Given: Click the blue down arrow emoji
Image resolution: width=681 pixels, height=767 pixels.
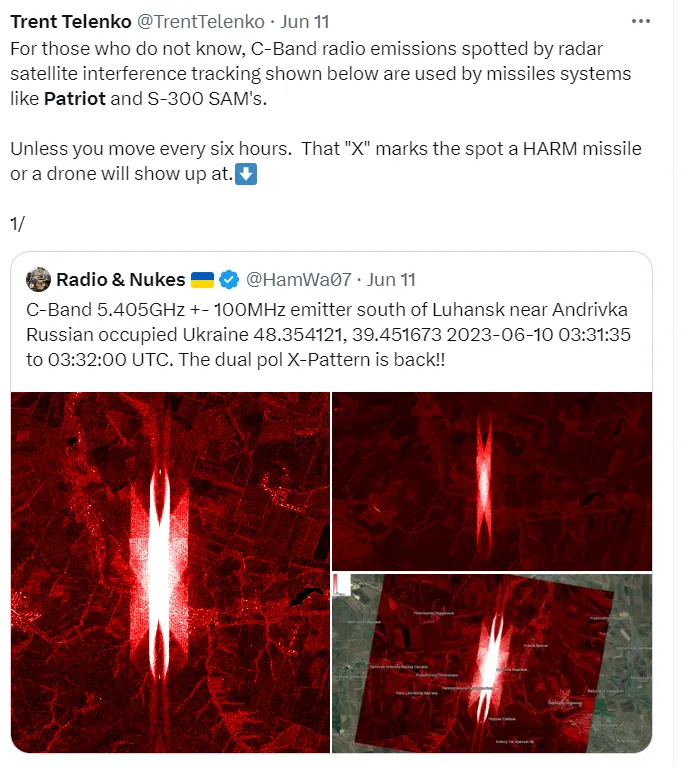Looking at the screenshot, I should click(246, 174).
